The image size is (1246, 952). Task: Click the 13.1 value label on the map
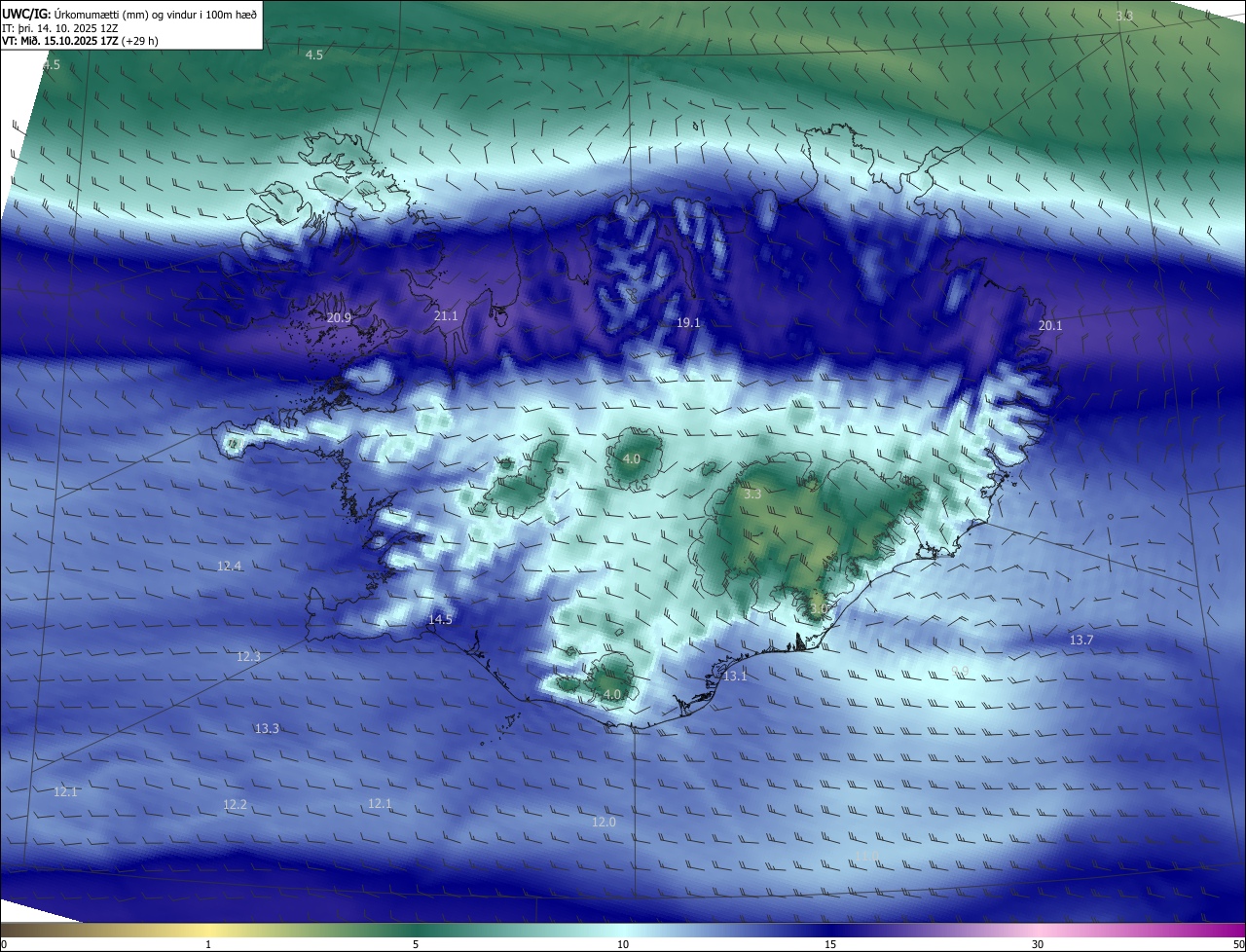735,676
